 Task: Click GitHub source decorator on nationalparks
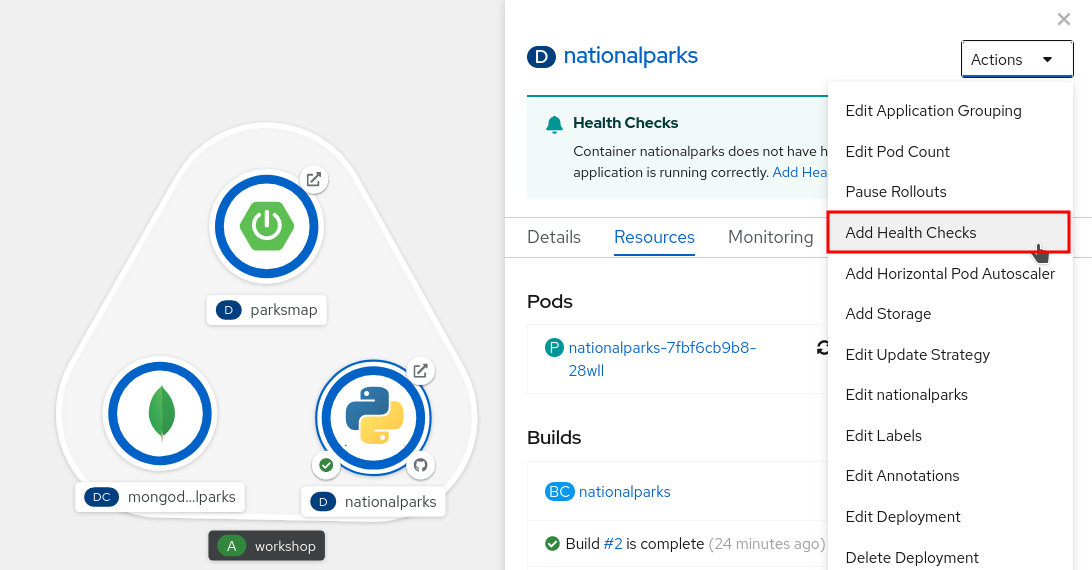421,465
